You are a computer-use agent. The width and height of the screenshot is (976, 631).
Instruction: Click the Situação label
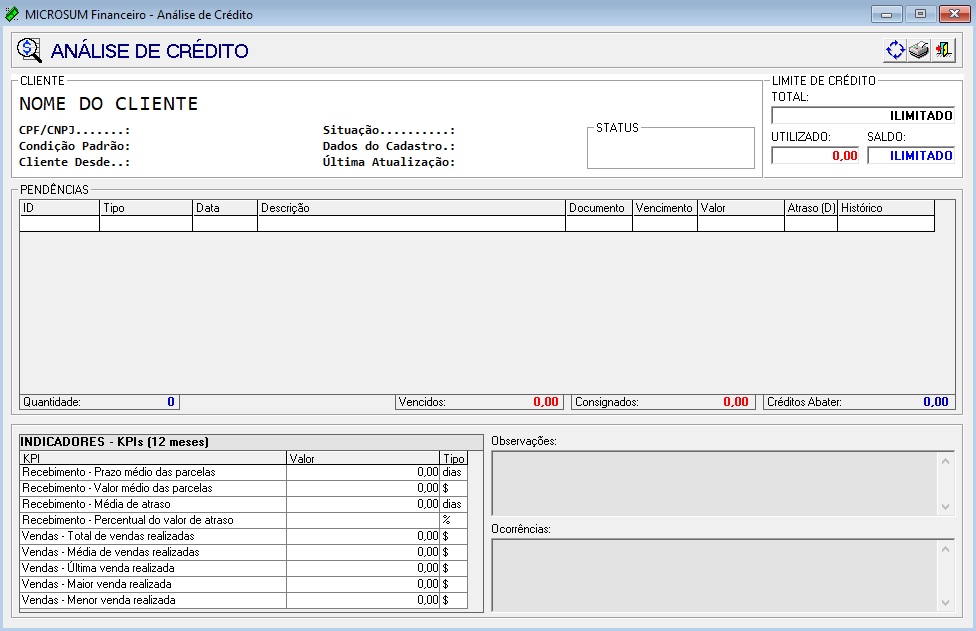pyautogui.click(x=389, y=130)
